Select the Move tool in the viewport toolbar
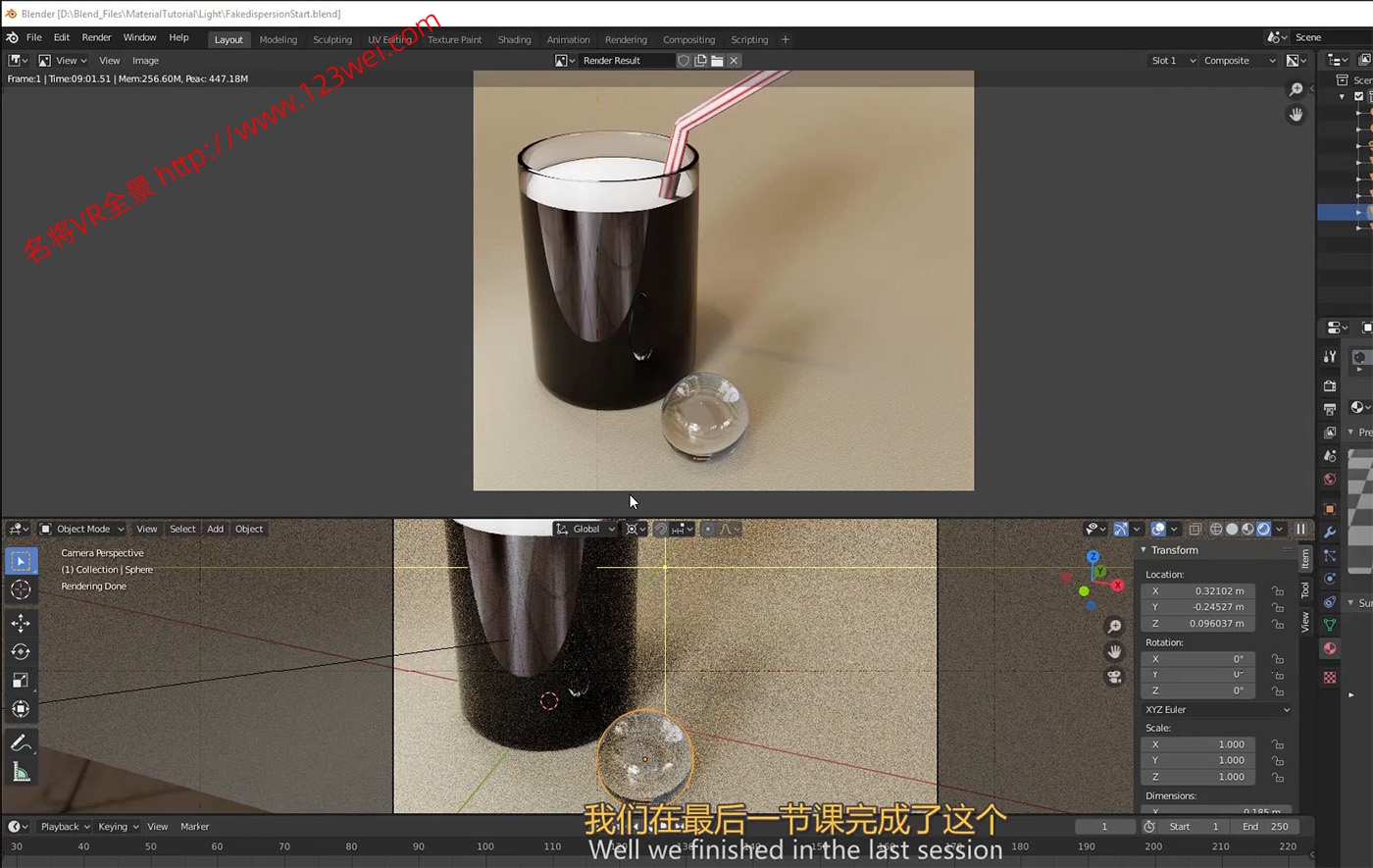The width and height of the screenshot is (1373, 868). tap(21, 623)
